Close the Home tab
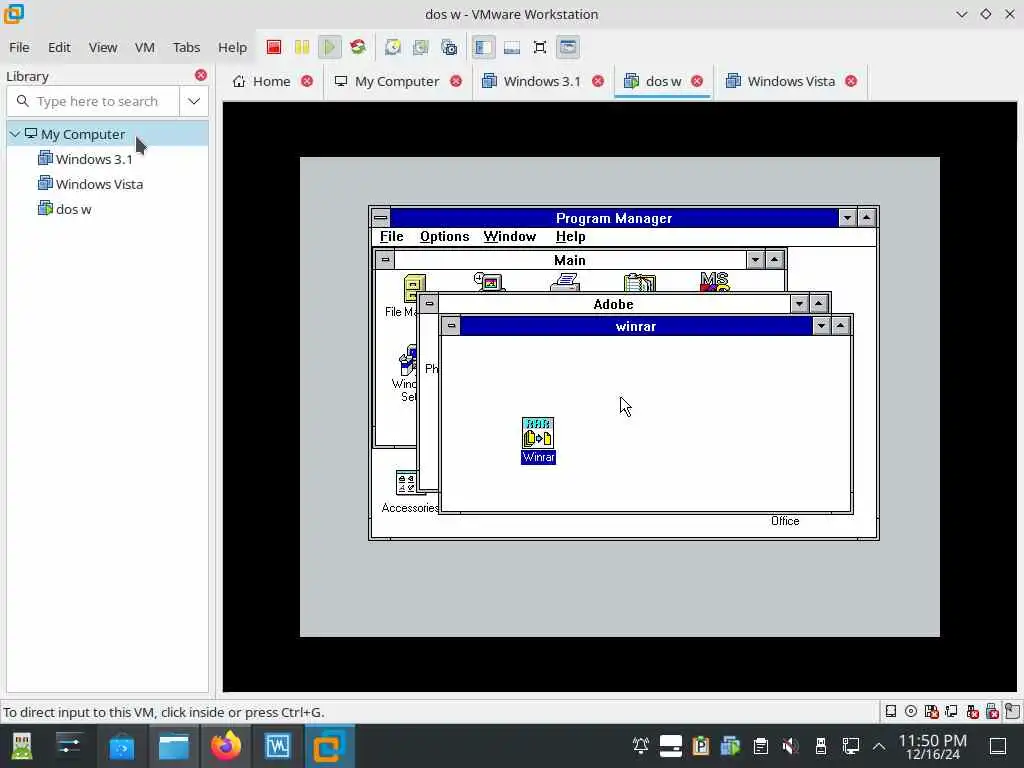The width and height of the screenshot is (1024, 768). point(307,81)
